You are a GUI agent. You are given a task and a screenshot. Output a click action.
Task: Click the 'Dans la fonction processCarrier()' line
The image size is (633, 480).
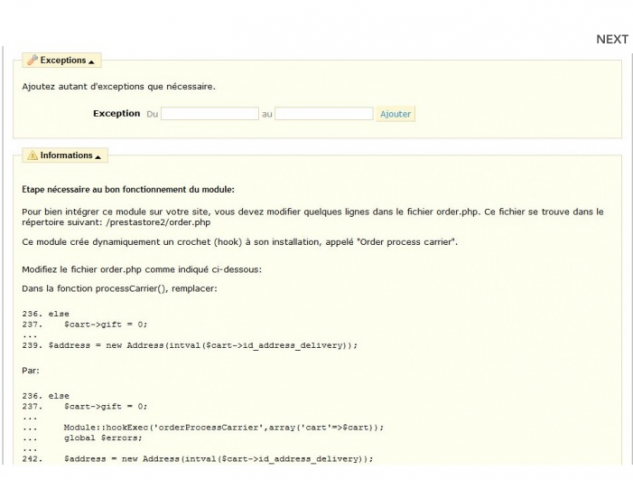pyautogui.click(x=119, y=289)
